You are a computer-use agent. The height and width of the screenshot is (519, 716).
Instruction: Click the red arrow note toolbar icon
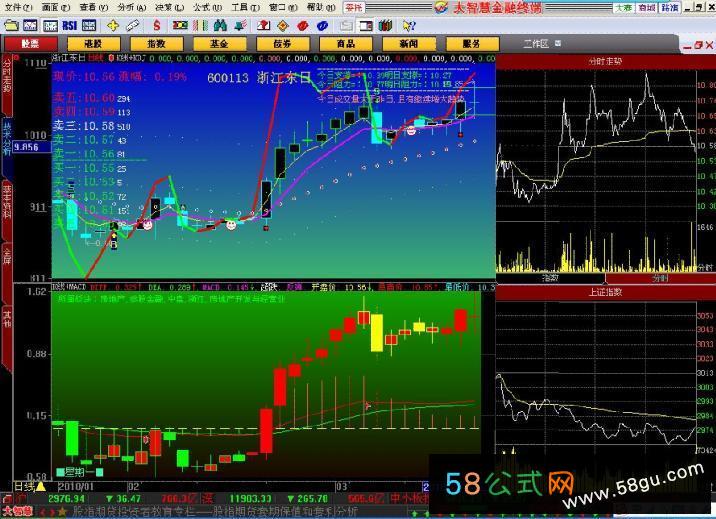(x=263, y=26)
